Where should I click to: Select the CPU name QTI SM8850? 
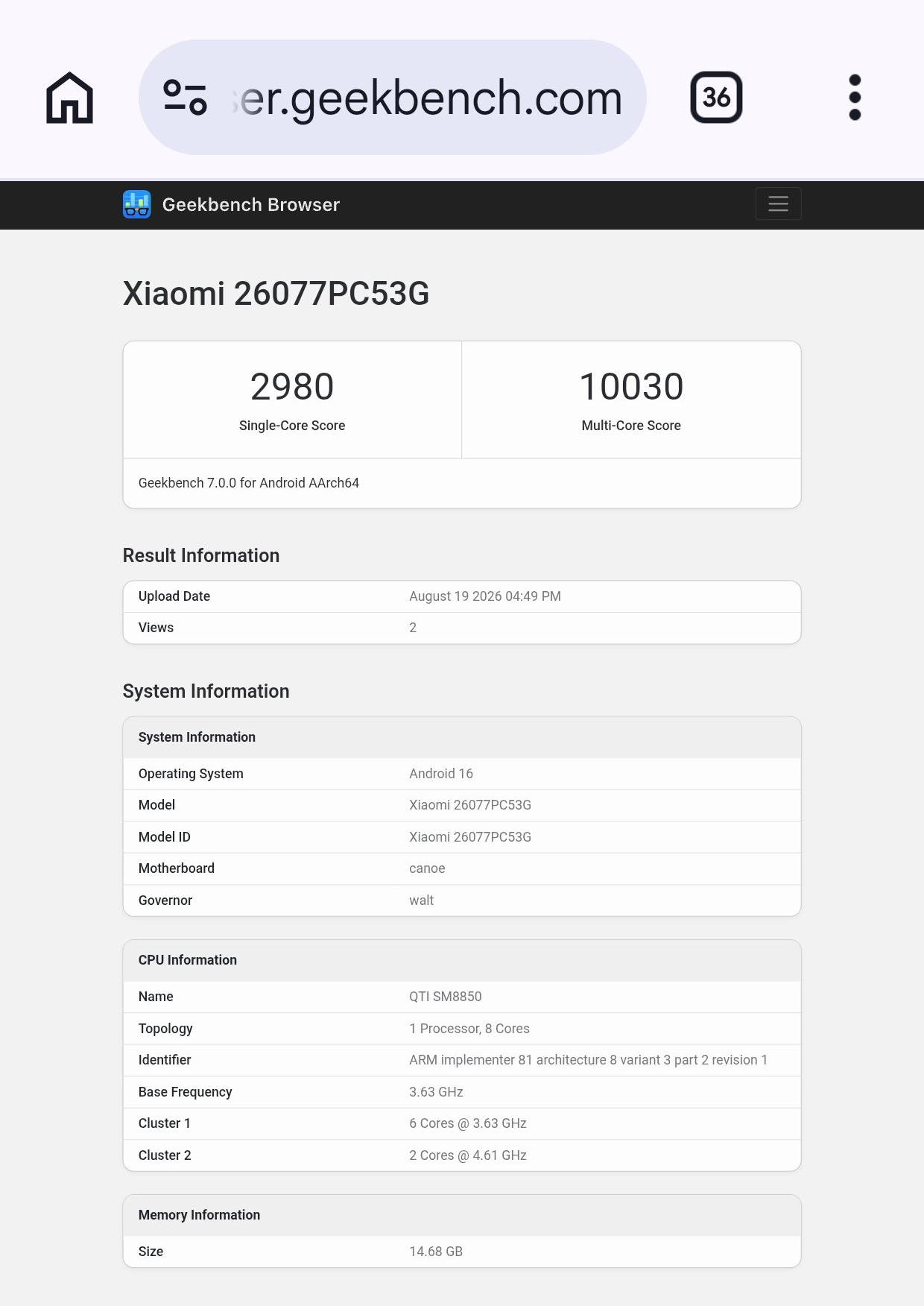(x=446, y=997)
